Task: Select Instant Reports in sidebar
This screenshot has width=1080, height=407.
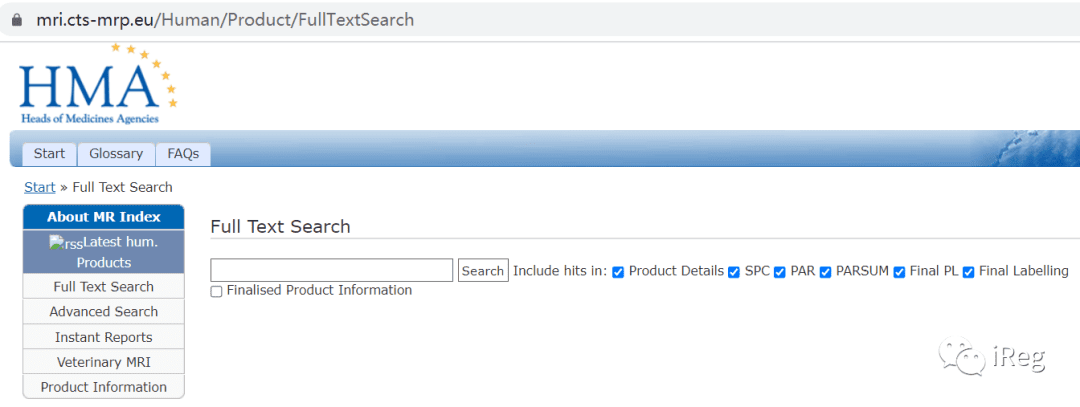Action: [x=103, y=337]
